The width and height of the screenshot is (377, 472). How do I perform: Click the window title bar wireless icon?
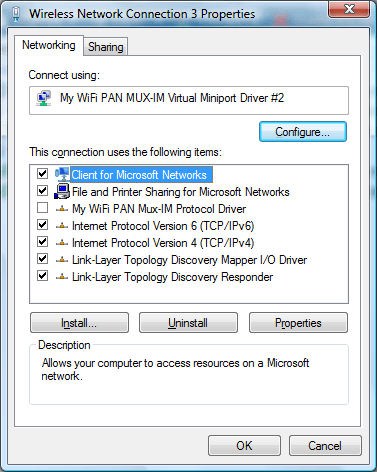pos(16,14)
